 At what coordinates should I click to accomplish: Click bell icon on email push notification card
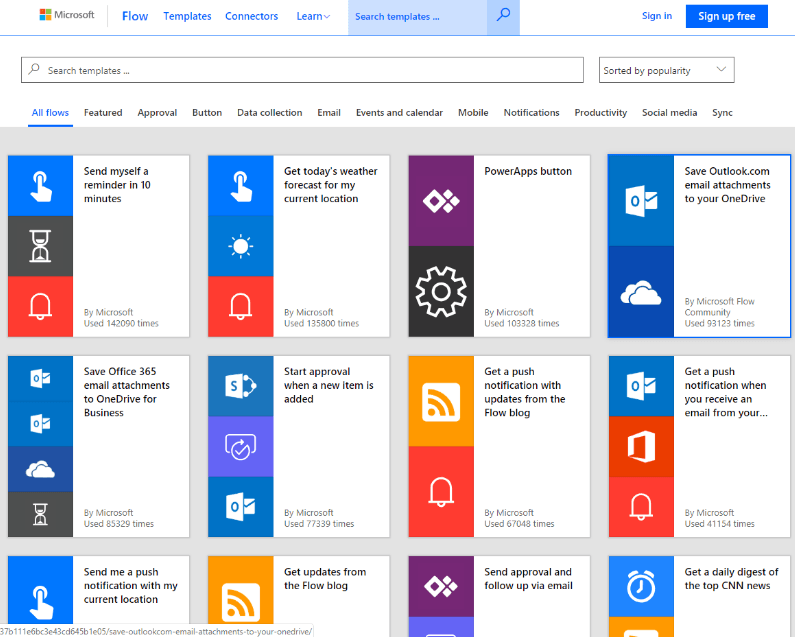pyautogui.click(x=641, y=506)
